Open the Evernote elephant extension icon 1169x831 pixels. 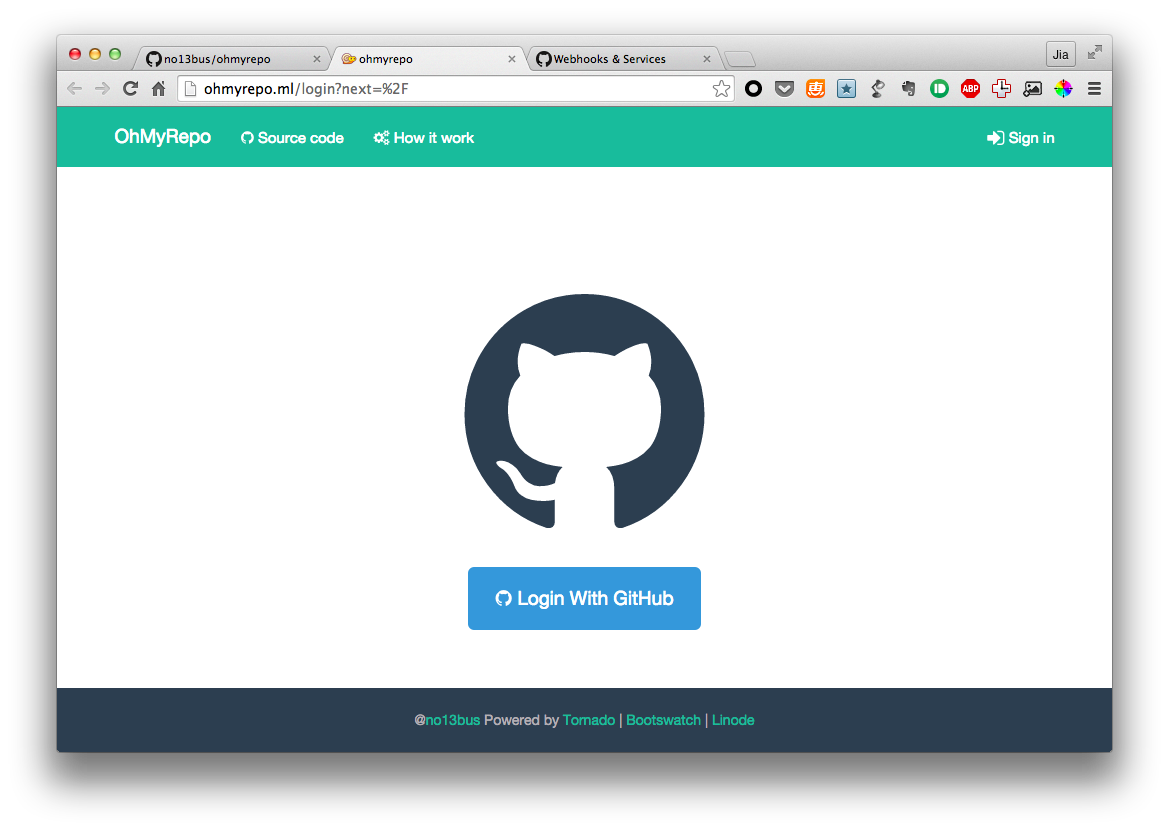908,89
